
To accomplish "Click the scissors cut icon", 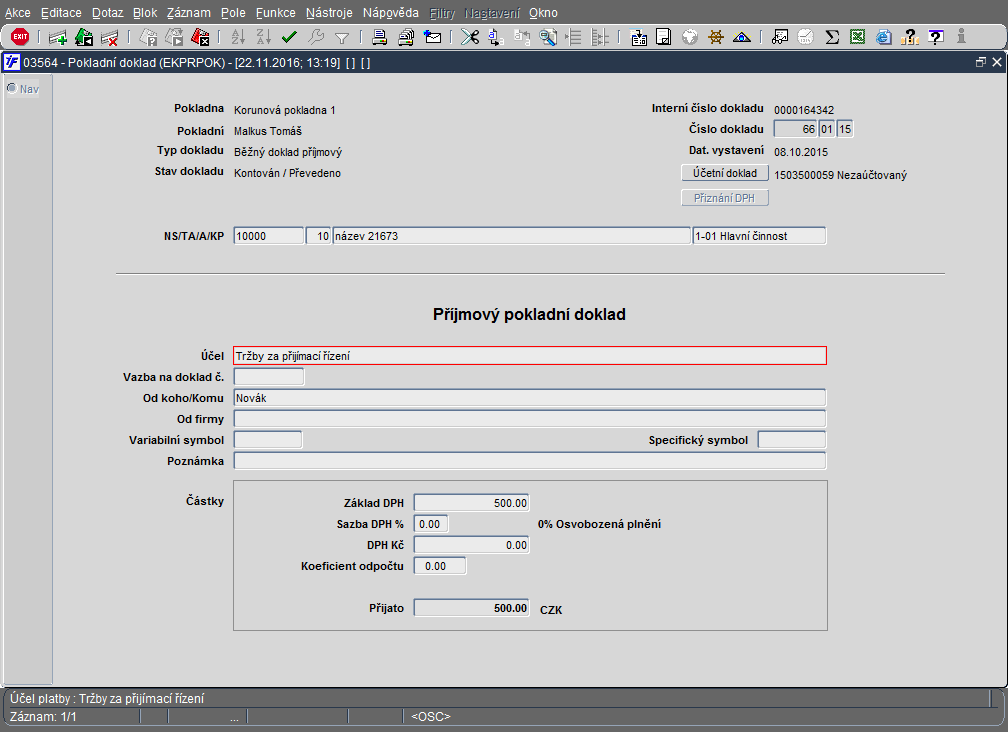I will tap(470, 37).
